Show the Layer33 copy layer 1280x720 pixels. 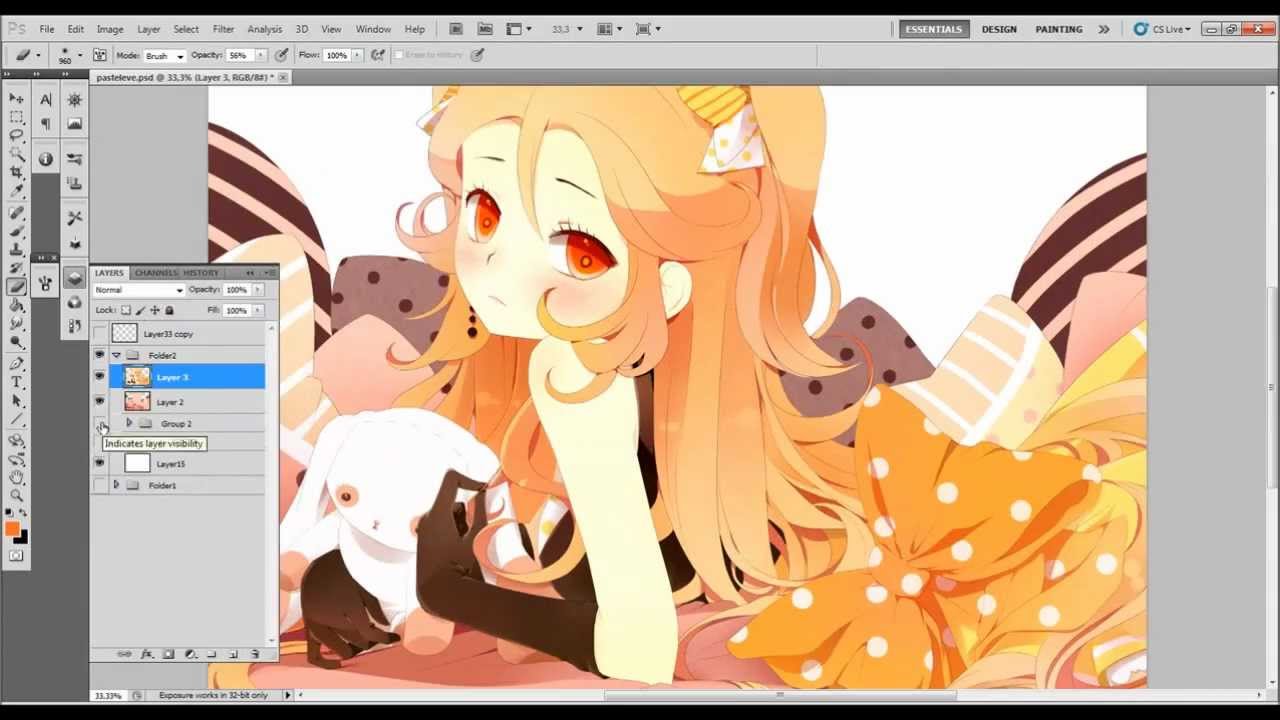coord(99,333)
